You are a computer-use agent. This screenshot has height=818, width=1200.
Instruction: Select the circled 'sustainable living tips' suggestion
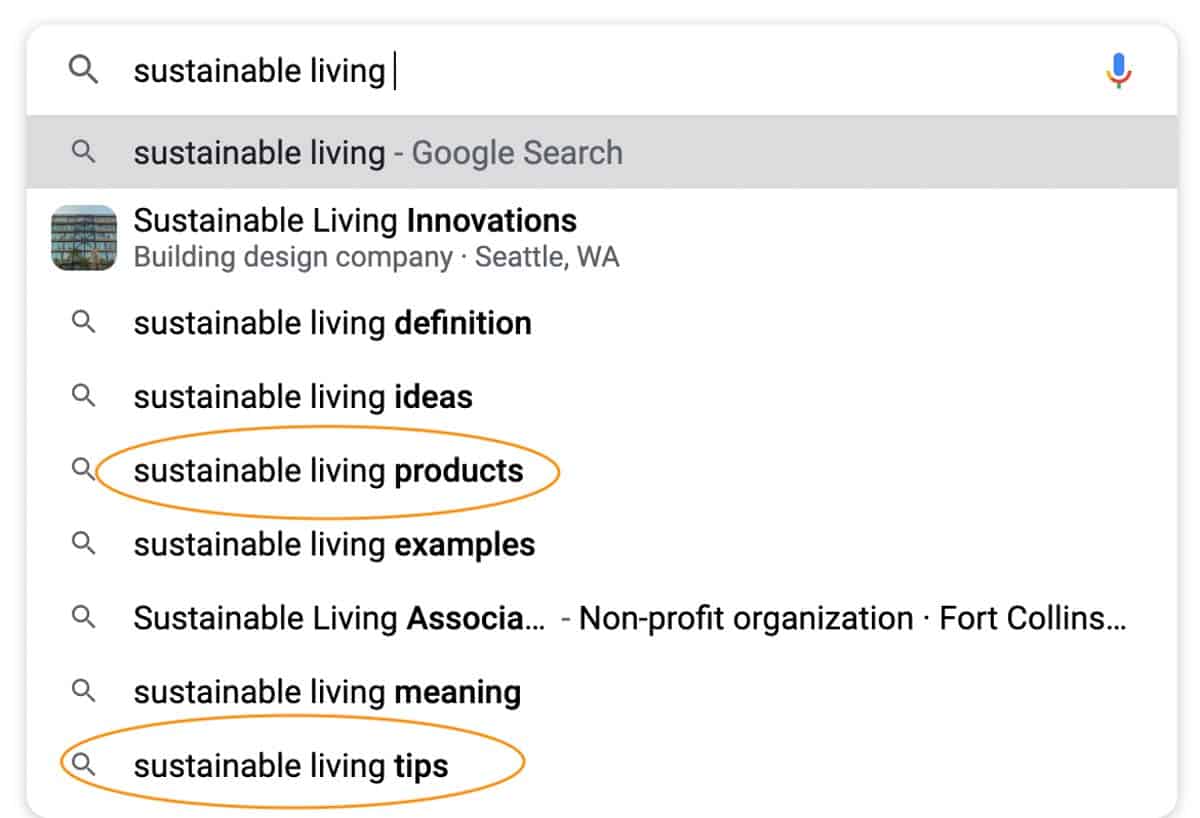coord(290,766)
